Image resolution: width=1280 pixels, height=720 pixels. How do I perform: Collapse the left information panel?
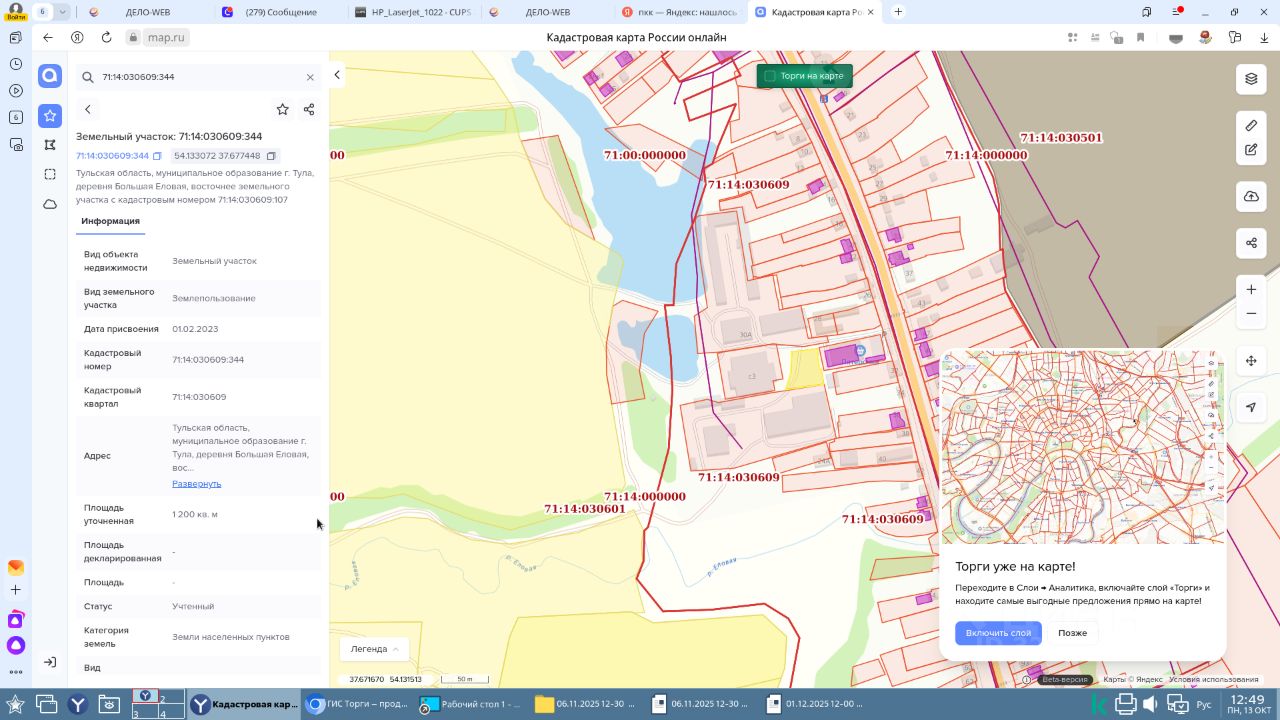[337, 75]
